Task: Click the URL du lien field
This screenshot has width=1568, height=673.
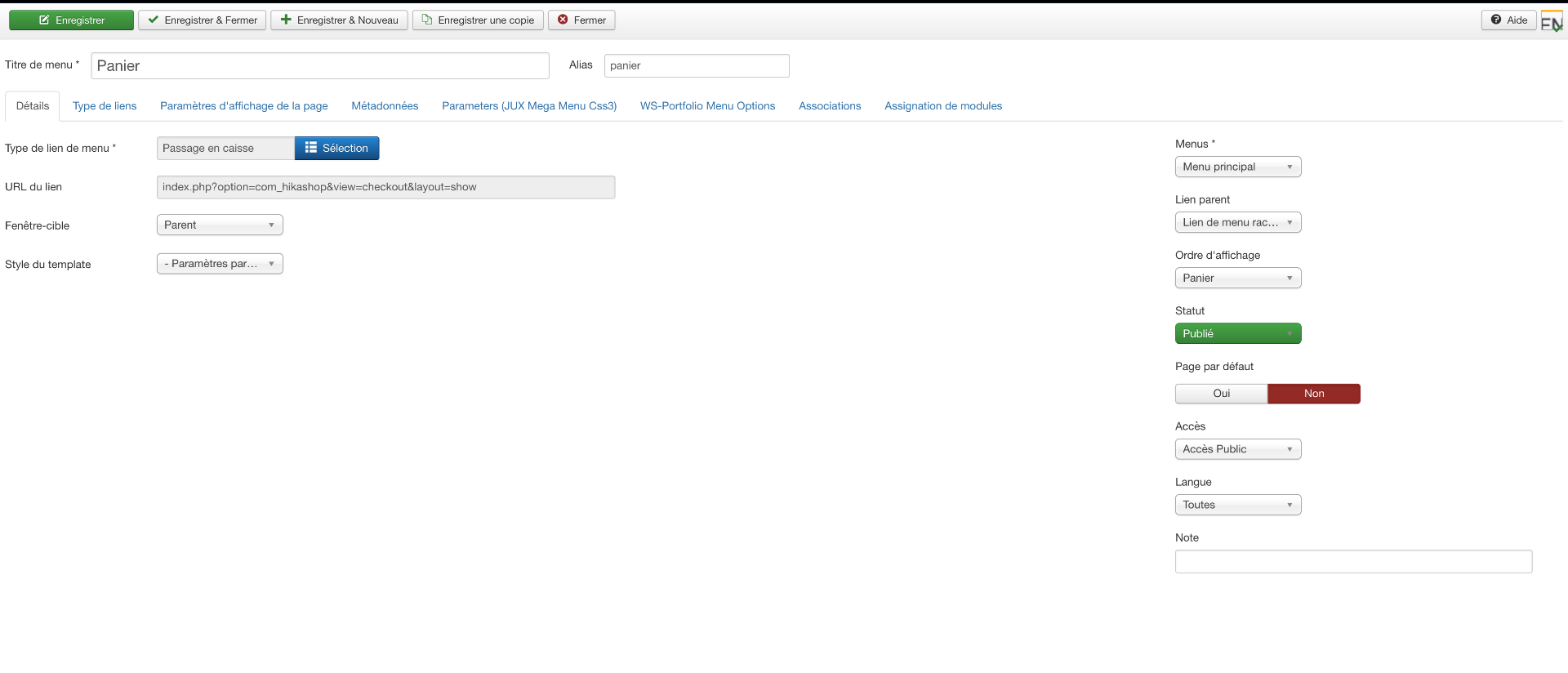Action: coord(385,187)
